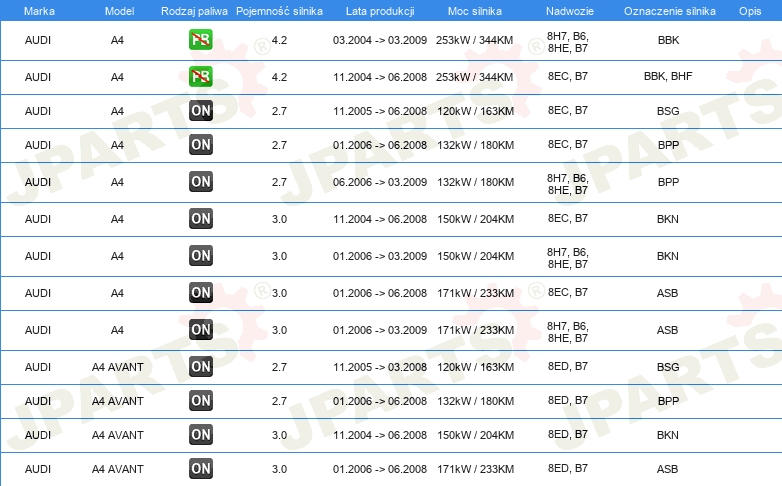
Task: Click the BSG engine code in the 8EC row
Action: (x=668, y=111)
